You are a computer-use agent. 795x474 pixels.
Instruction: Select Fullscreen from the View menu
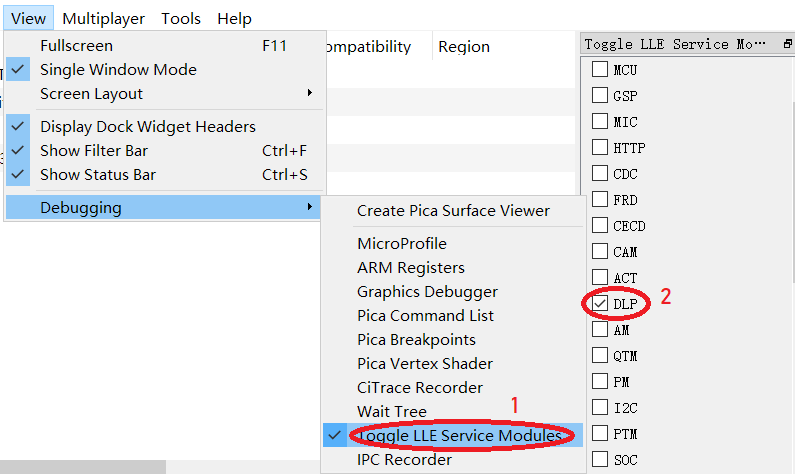point(76,46)
